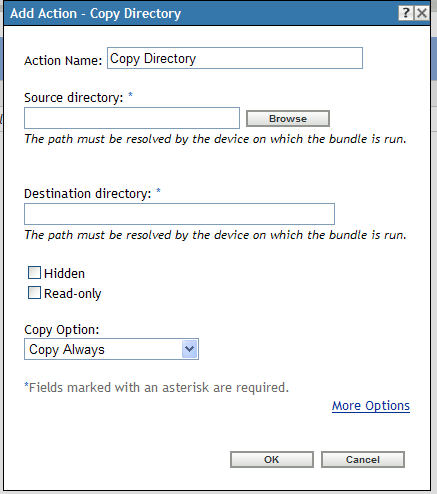Focus the Source directory input box
Viewport: 437px width, 494px height.
[132, 118]
